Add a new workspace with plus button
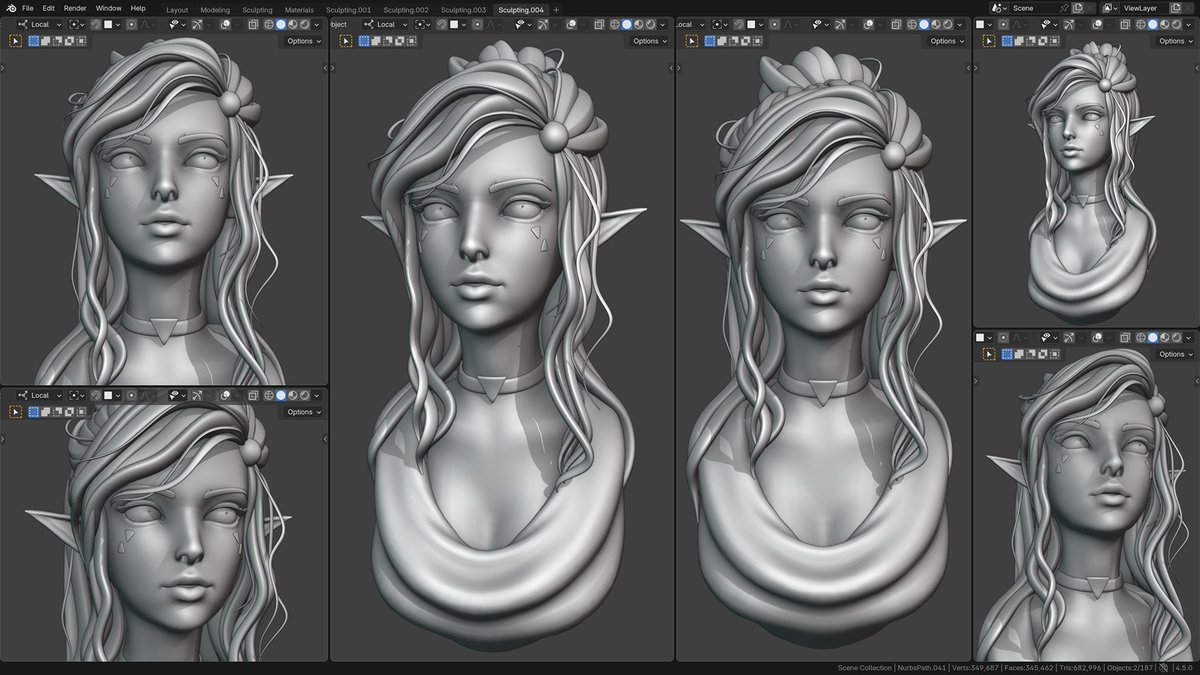The height and width of the screenshot is (675, 1200). tap(556, 9)
